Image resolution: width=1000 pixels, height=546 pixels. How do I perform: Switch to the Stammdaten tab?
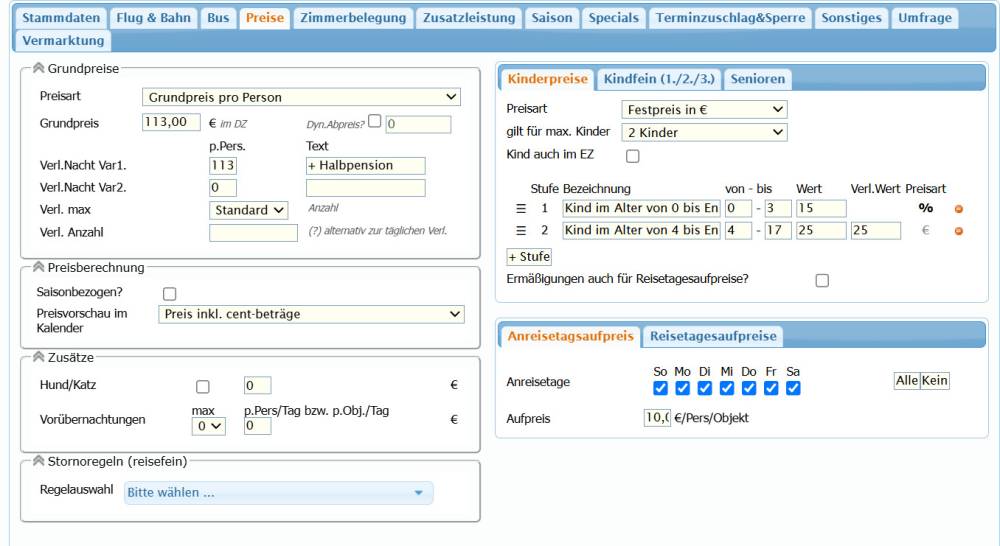(x=61, y=18)
